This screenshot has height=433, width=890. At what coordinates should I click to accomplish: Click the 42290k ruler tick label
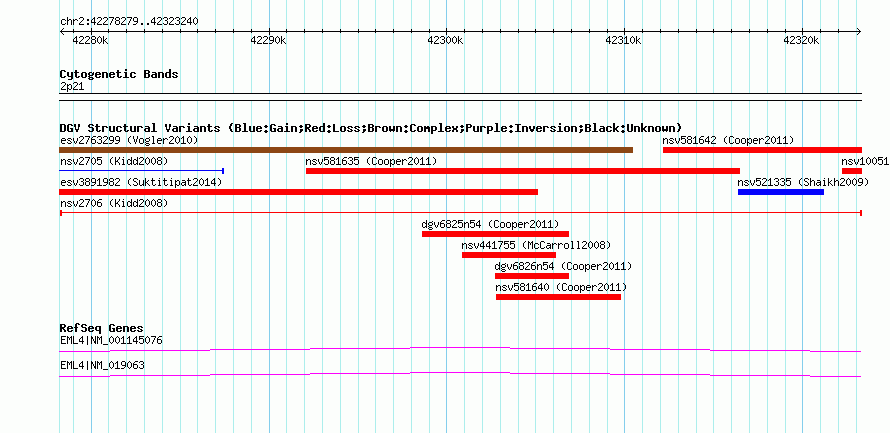tap(268, 40)
